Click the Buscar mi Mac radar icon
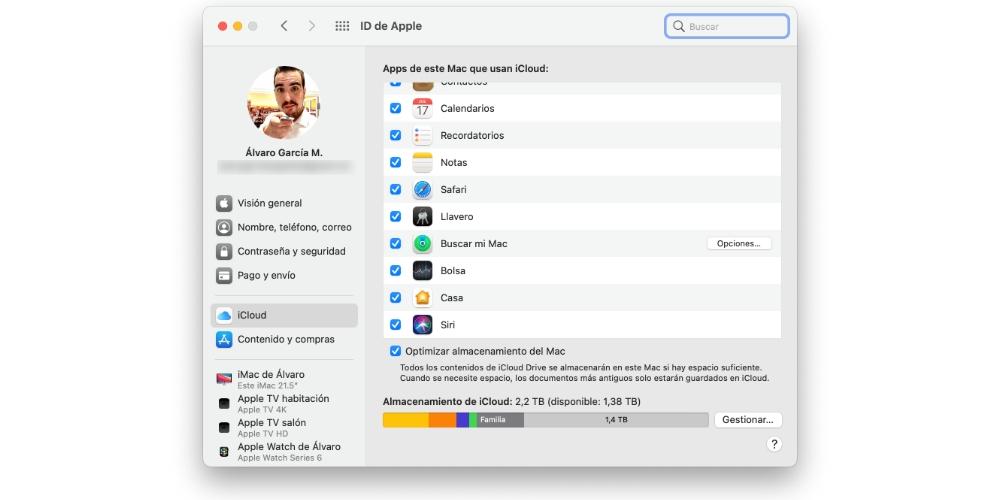This screenshot has height=500, width=1000. [x=422, y=244]
